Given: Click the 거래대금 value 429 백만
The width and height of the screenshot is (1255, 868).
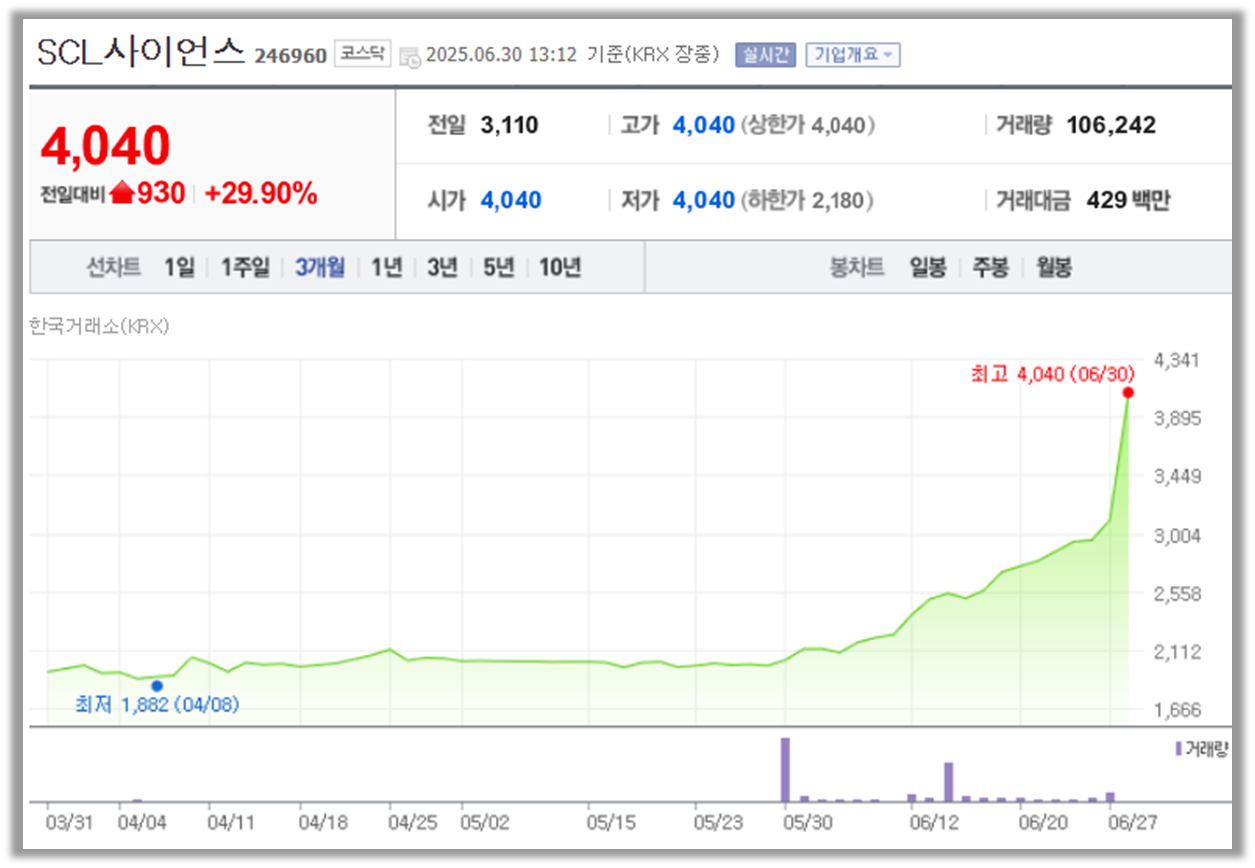Looking at the screenshot, I should [x=1128, y=200].
